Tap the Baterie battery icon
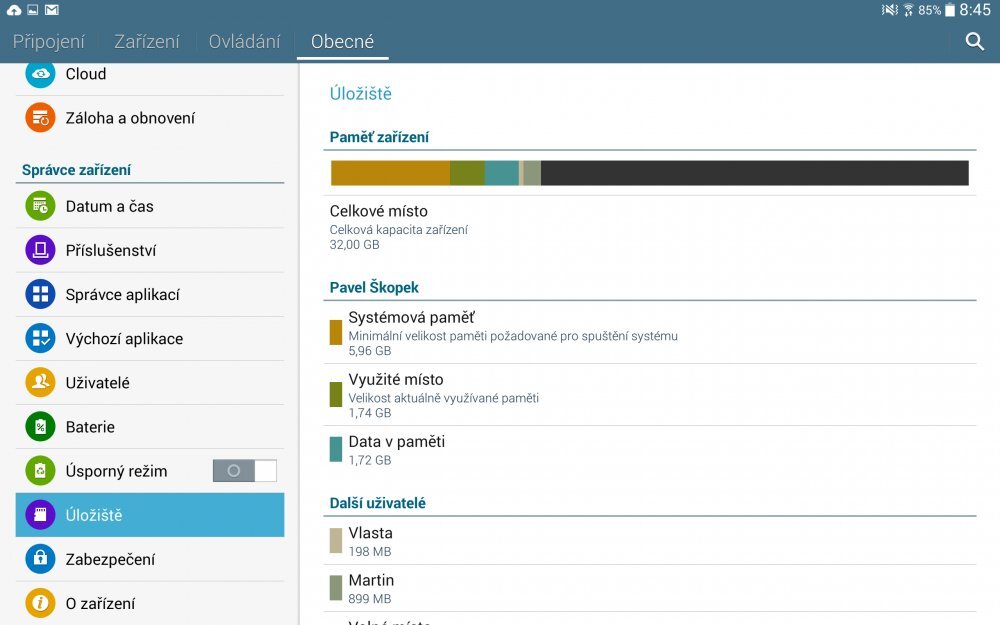Screen dimensions: 1000x625 pos(40,426)
